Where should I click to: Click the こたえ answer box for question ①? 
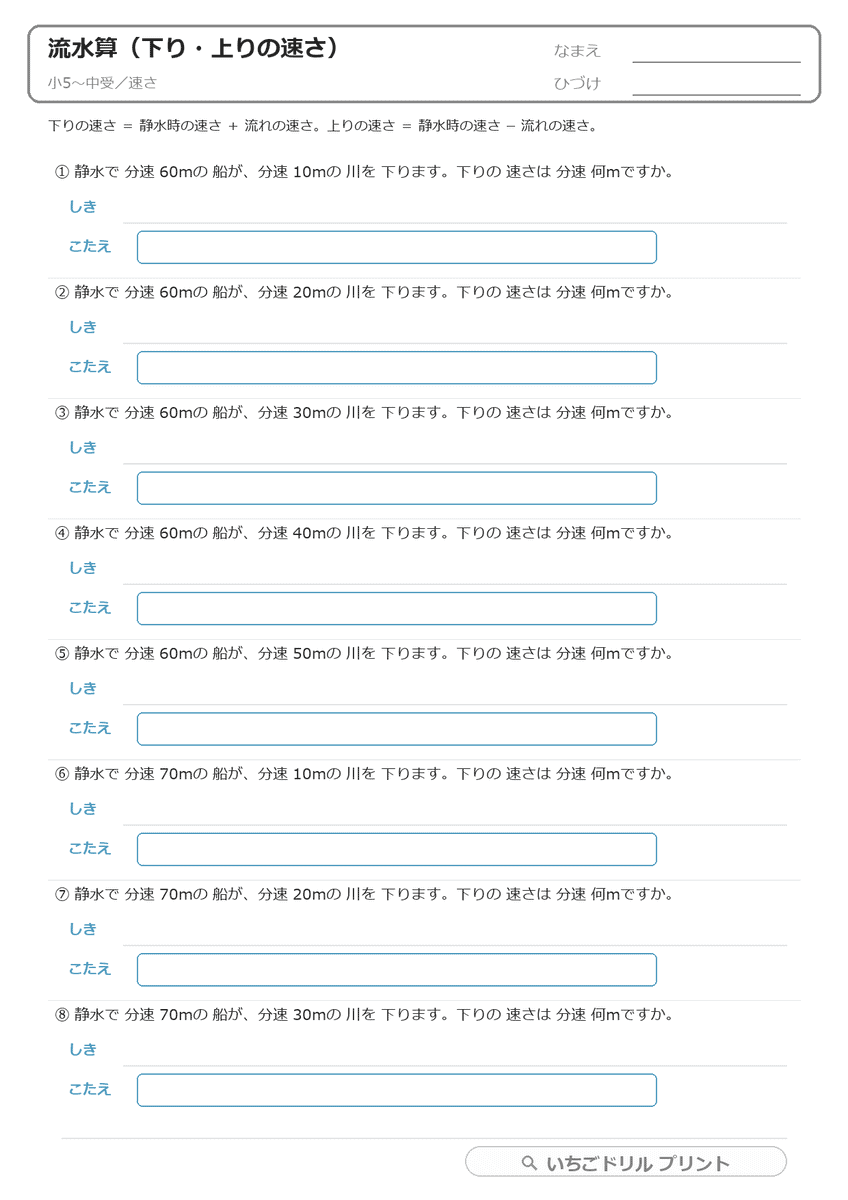tap(397, 247)
